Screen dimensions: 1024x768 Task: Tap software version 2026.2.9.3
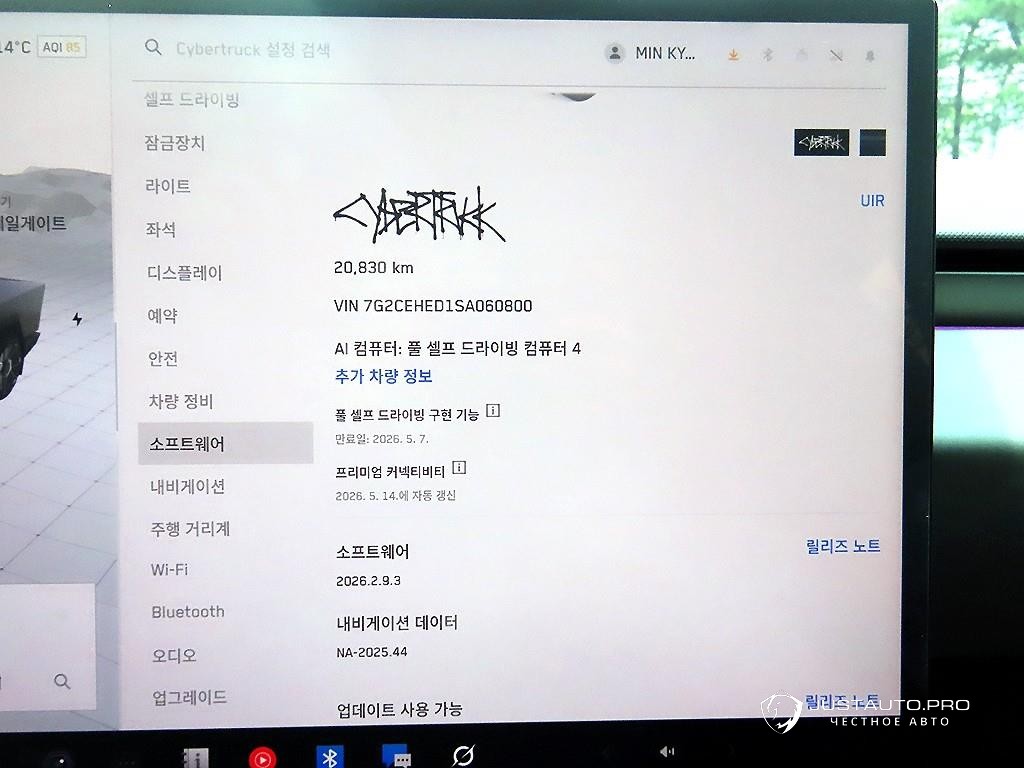tap(368, 581)
